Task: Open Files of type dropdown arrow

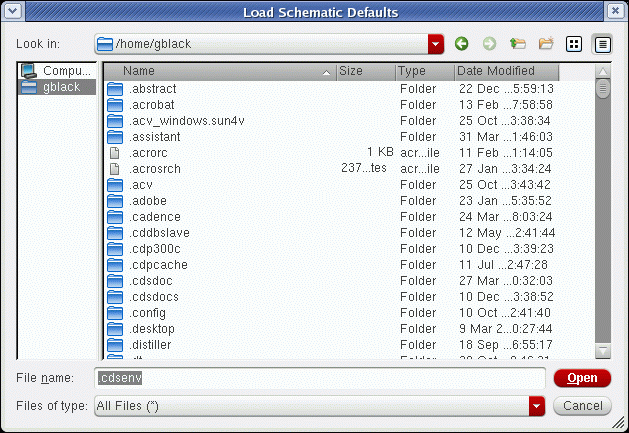Action: point(537,406)
